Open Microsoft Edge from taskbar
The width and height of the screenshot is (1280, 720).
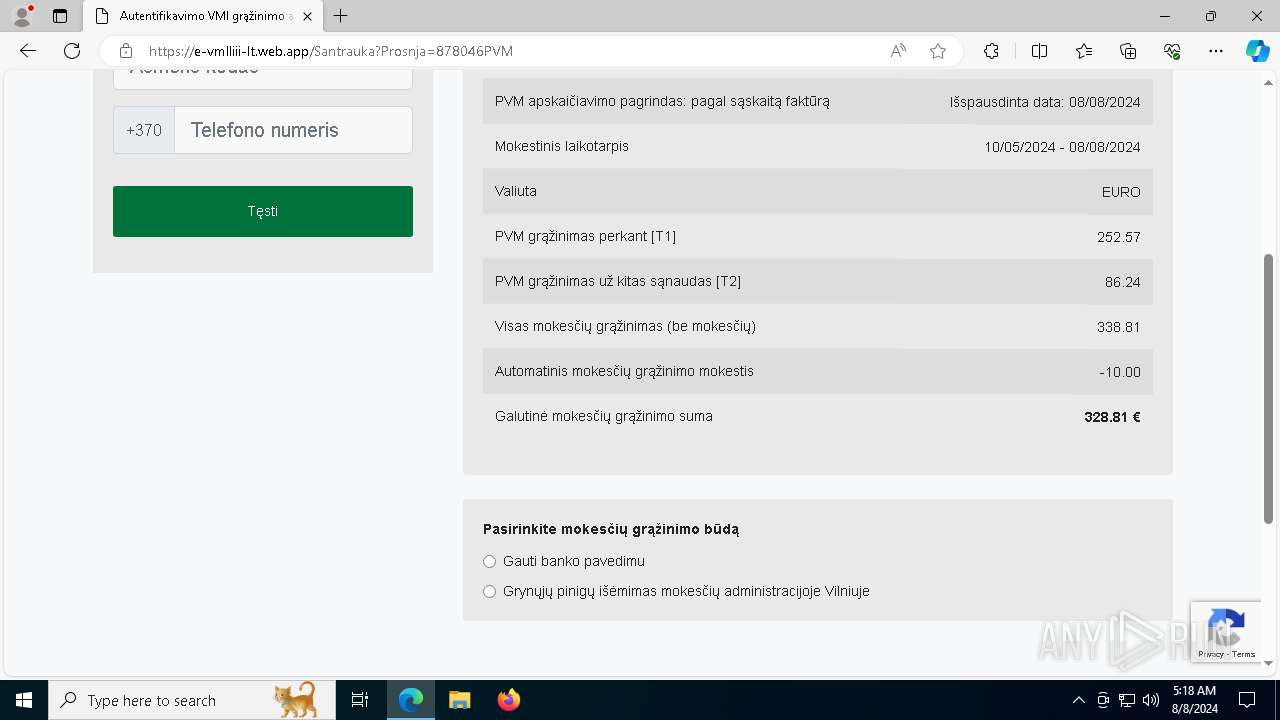(x=411, y=700)
